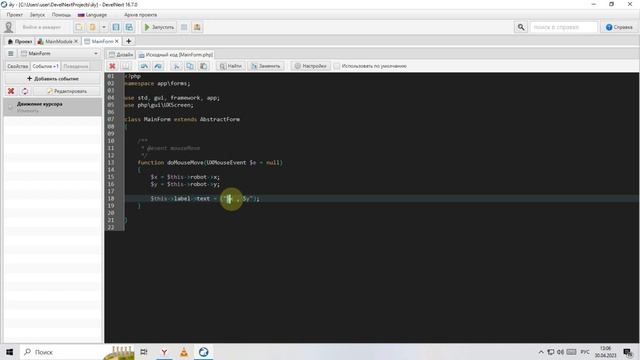Run the project with Запустить button
Image resolution: width=640 pixels, height=360 pixels.
159,27
